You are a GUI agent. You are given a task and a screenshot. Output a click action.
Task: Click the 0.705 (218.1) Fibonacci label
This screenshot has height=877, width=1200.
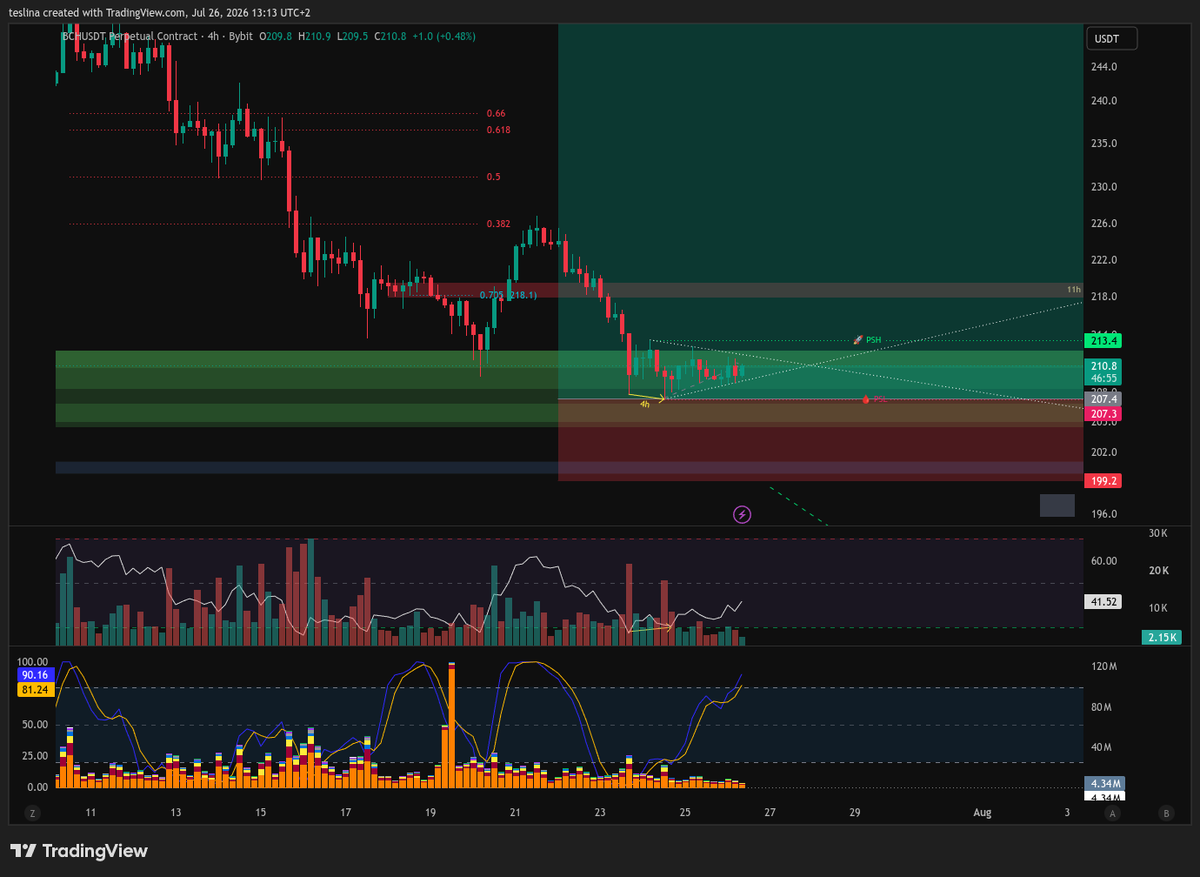click(x=508, y=295)
